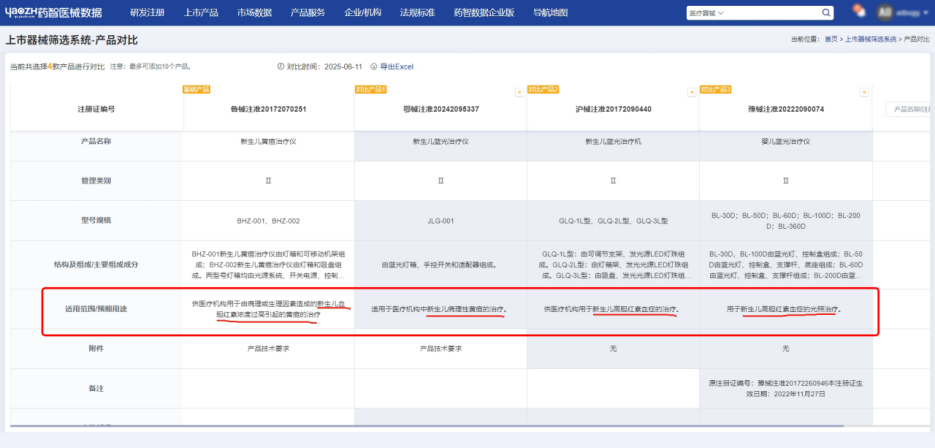Screen dimensions: 935x448
Task: Go to the 企业/机构 menu
Action: coord(361,13)
